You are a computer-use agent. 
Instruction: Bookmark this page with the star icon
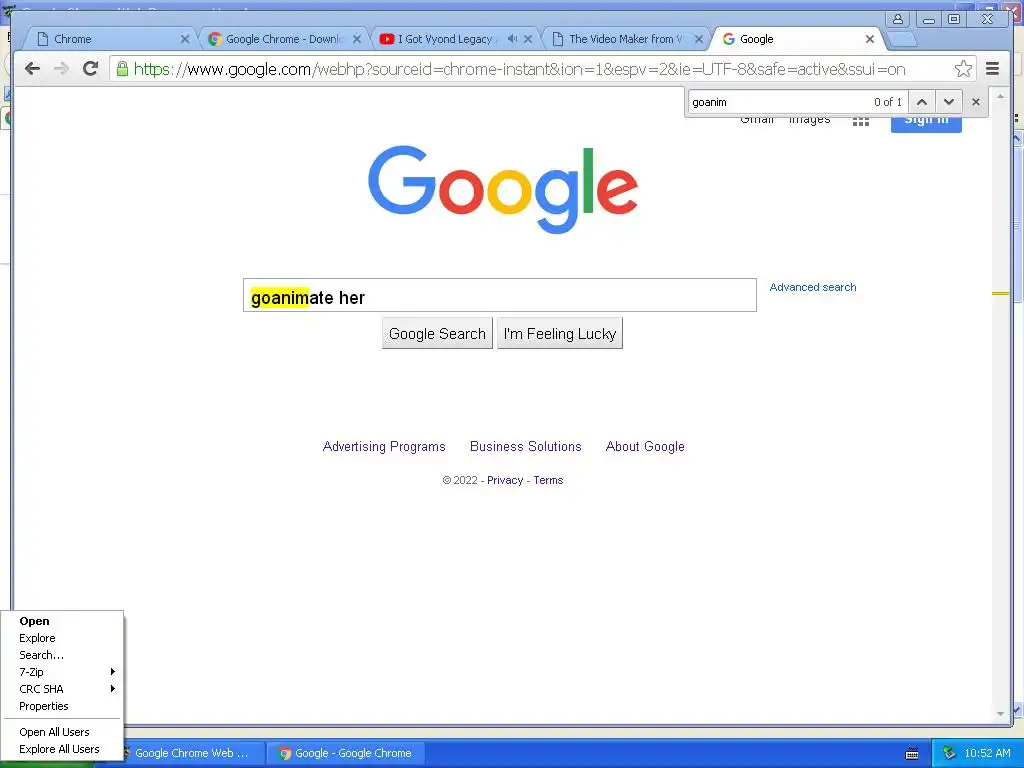click(963, 69)
